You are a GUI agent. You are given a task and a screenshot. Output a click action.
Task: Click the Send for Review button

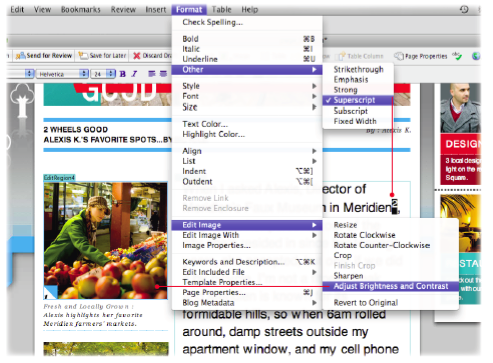[x=44, y=56]
